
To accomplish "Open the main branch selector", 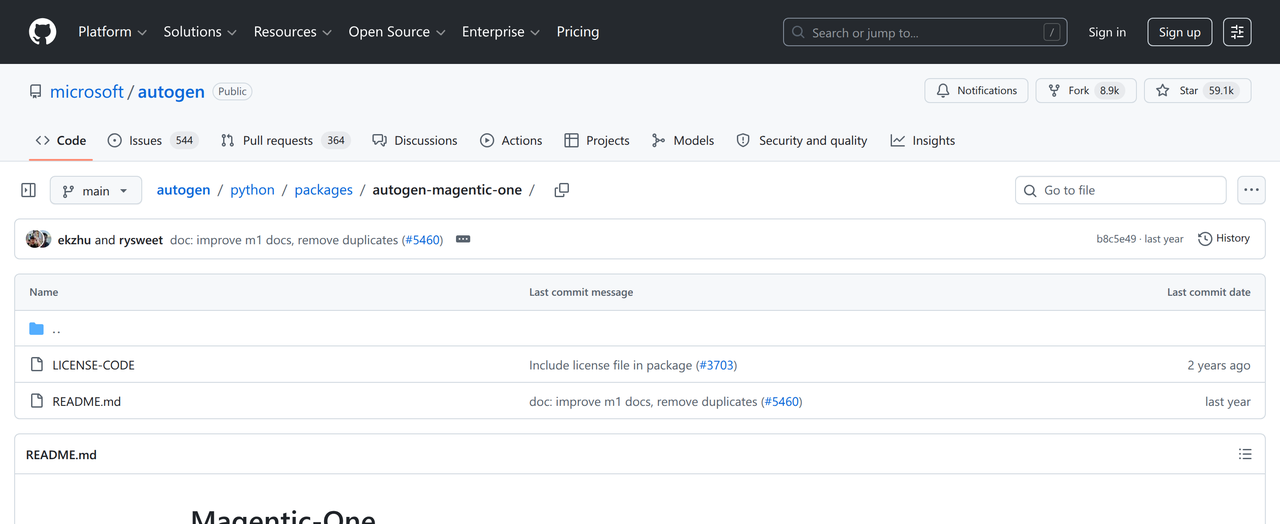I will pyautogui.click(x=96, y=190).
